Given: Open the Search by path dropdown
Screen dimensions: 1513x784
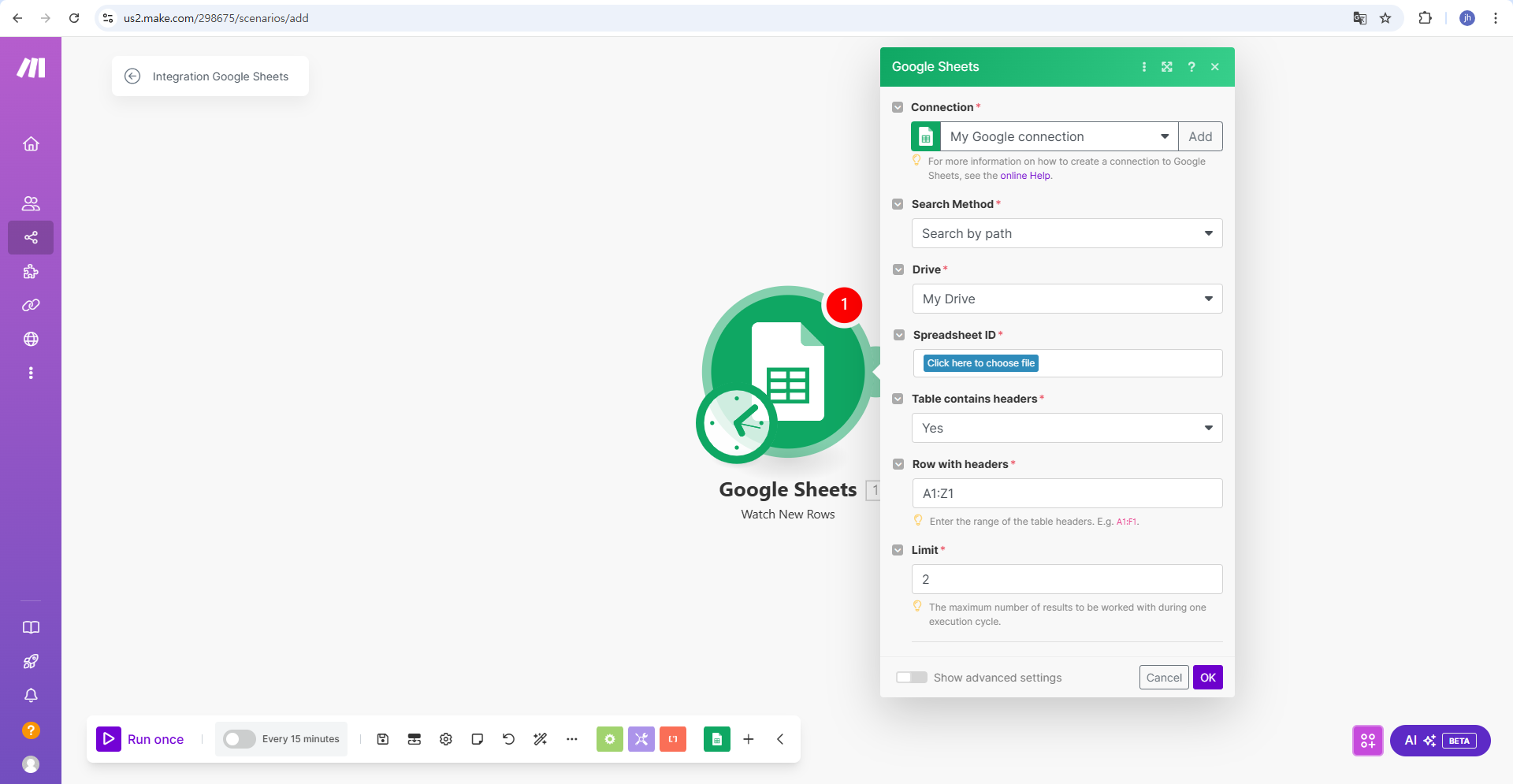Looking at the screenshot, I should 1067,233.
